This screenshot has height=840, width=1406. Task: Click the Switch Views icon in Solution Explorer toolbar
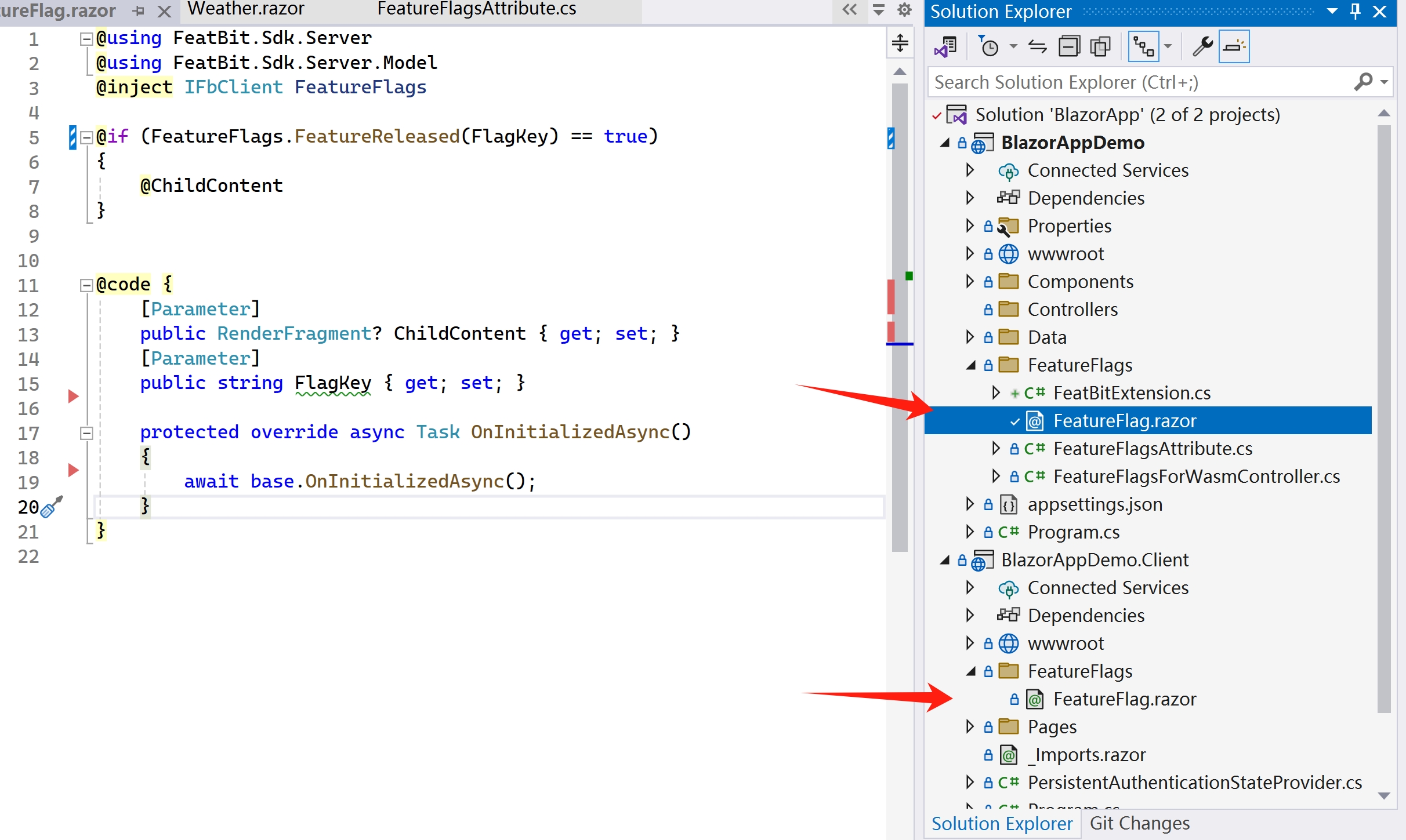pyautogui.click(x=945, y=46)
